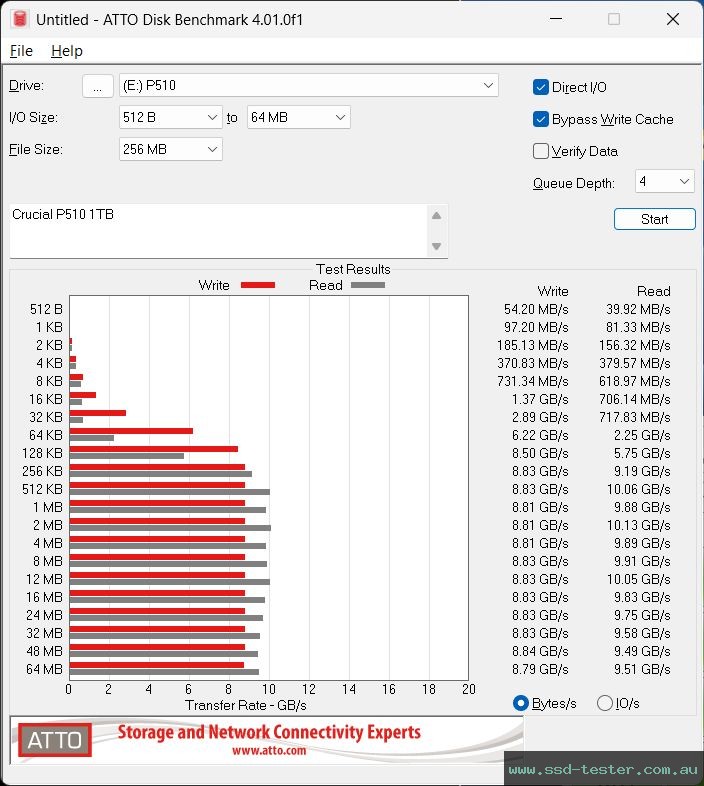Screen dimensions: 704x786
Task: Open the 64 MB maximum I/O size dropdown
Action: (x=298, y=117)
